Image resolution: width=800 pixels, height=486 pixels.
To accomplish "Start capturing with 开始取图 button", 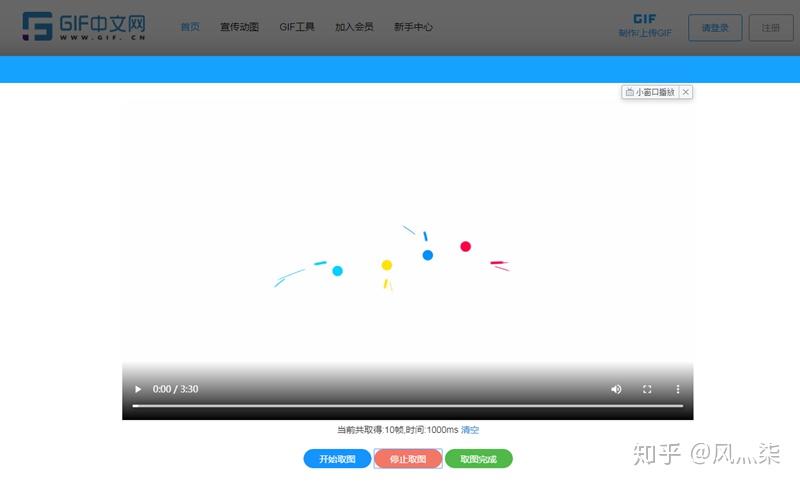I will coord(337,459).
